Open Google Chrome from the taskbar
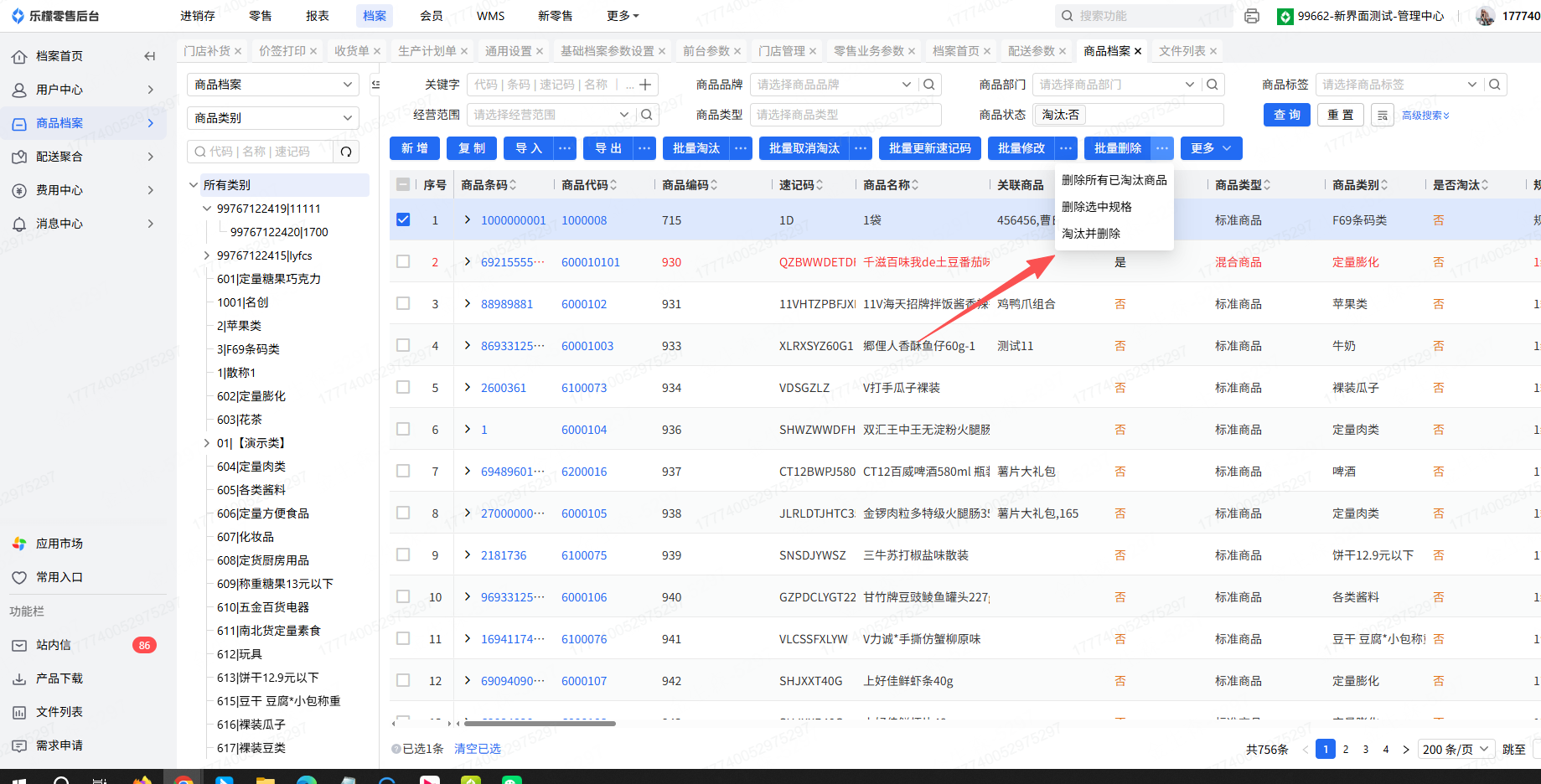 pos(184,779)
